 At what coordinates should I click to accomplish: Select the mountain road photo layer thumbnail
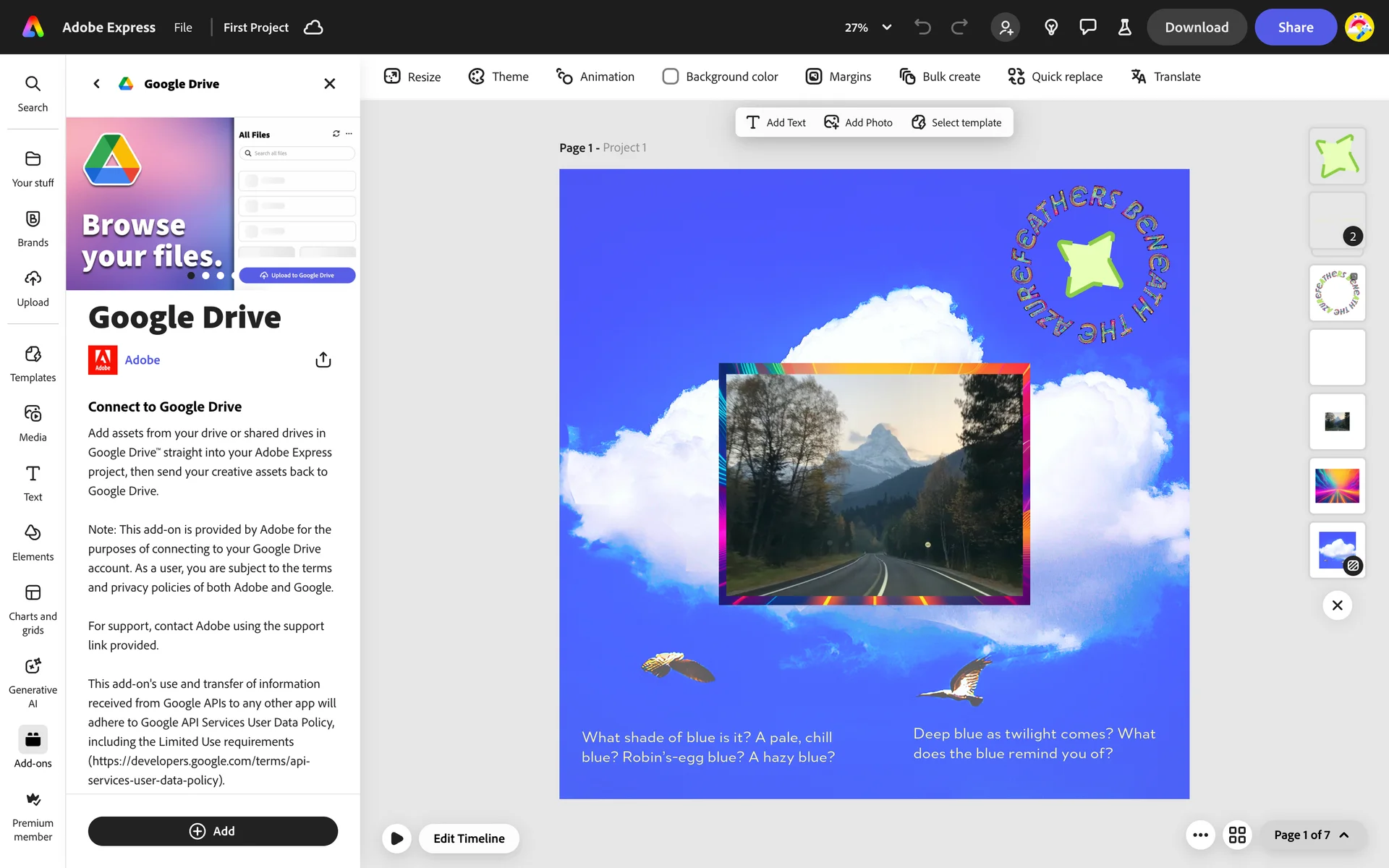click(1337, 422)
